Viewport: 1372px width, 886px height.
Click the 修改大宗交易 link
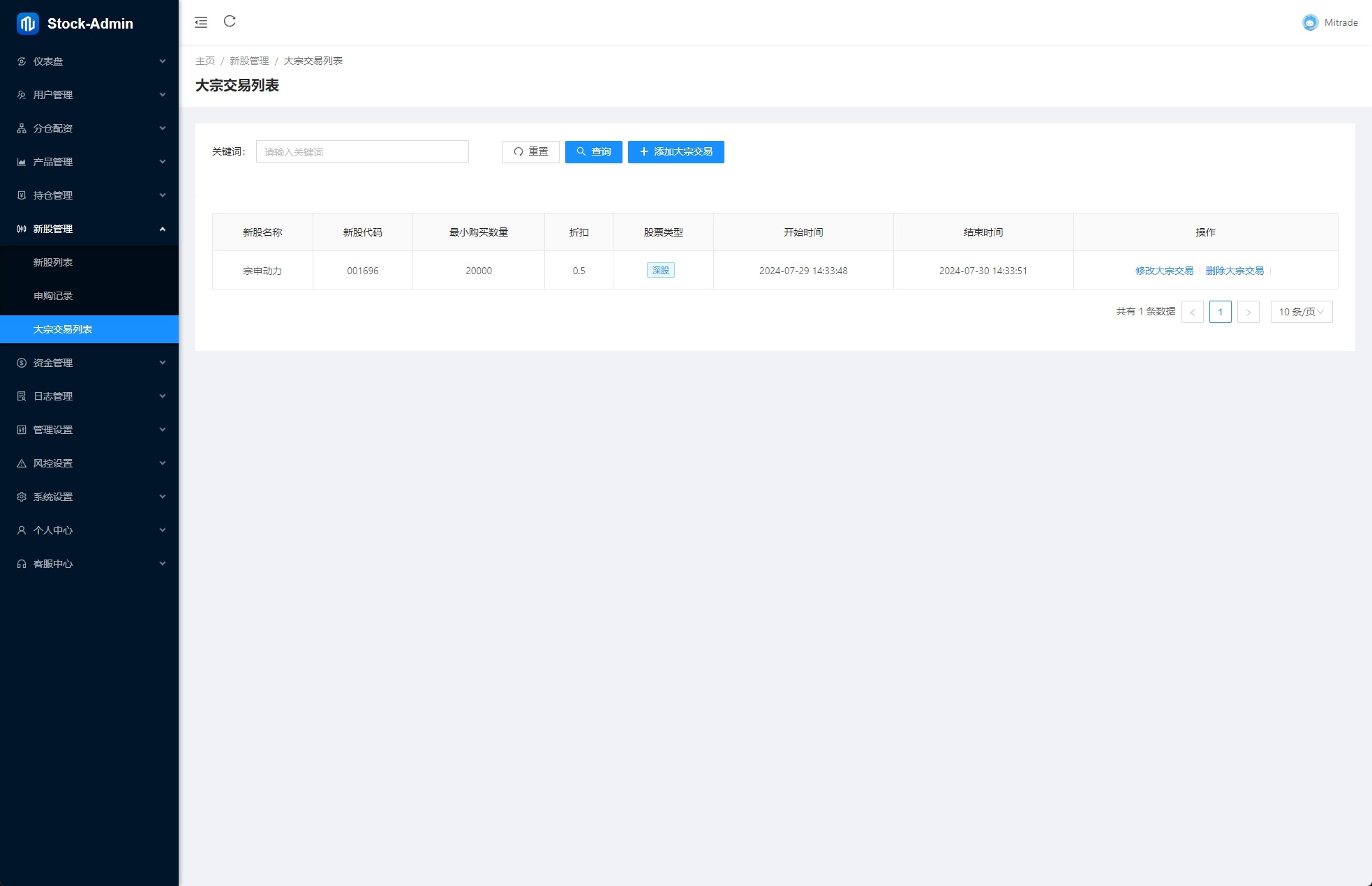click(x=1164, y=271)
